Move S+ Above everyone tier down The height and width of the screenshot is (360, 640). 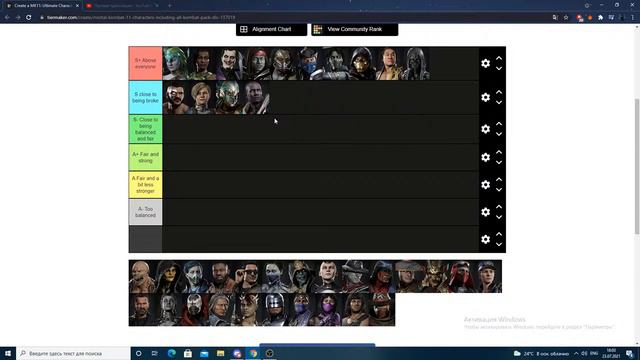[x=499, y=69]
